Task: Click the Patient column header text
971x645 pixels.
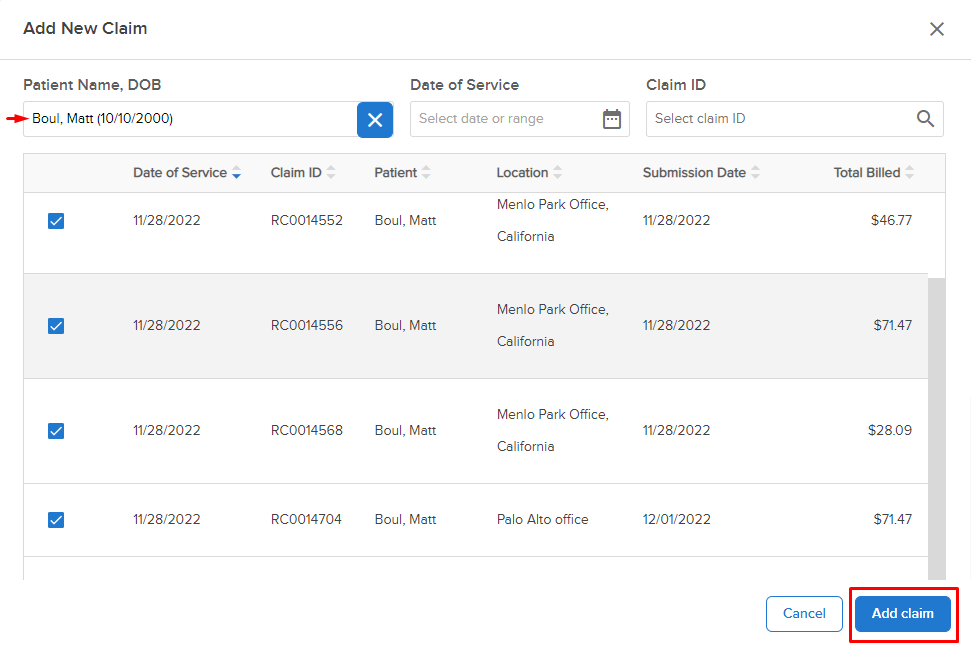Action: coord(396,173)
